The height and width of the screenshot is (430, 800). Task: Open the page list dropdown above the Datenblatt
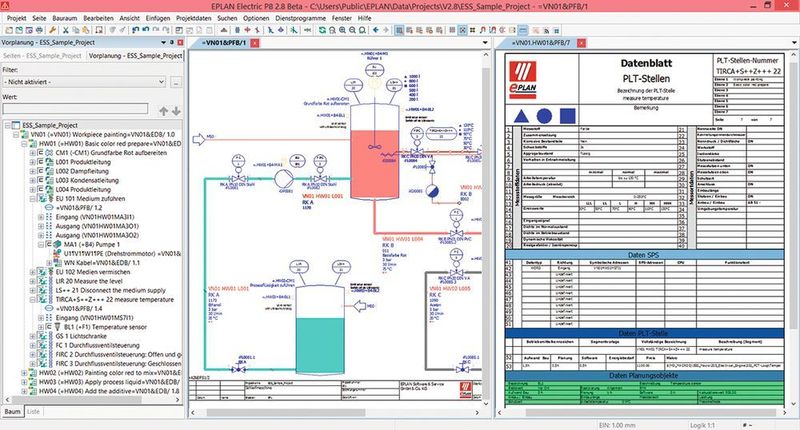coord(794,43)
